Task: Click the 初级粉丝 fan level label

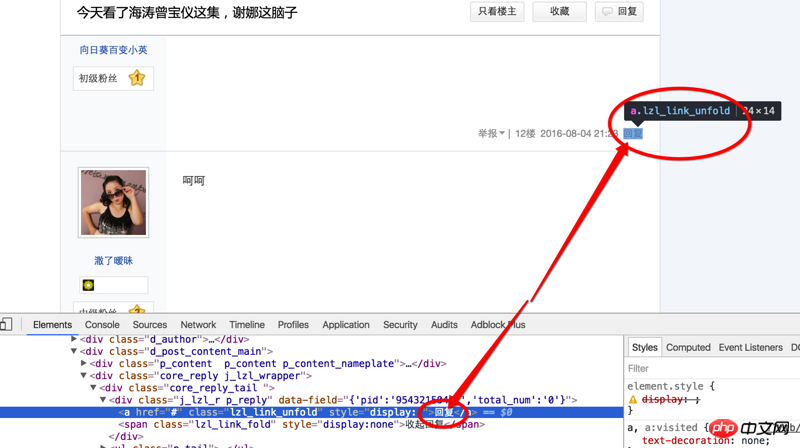Action: pyautogui.click(x=97, y=78)
